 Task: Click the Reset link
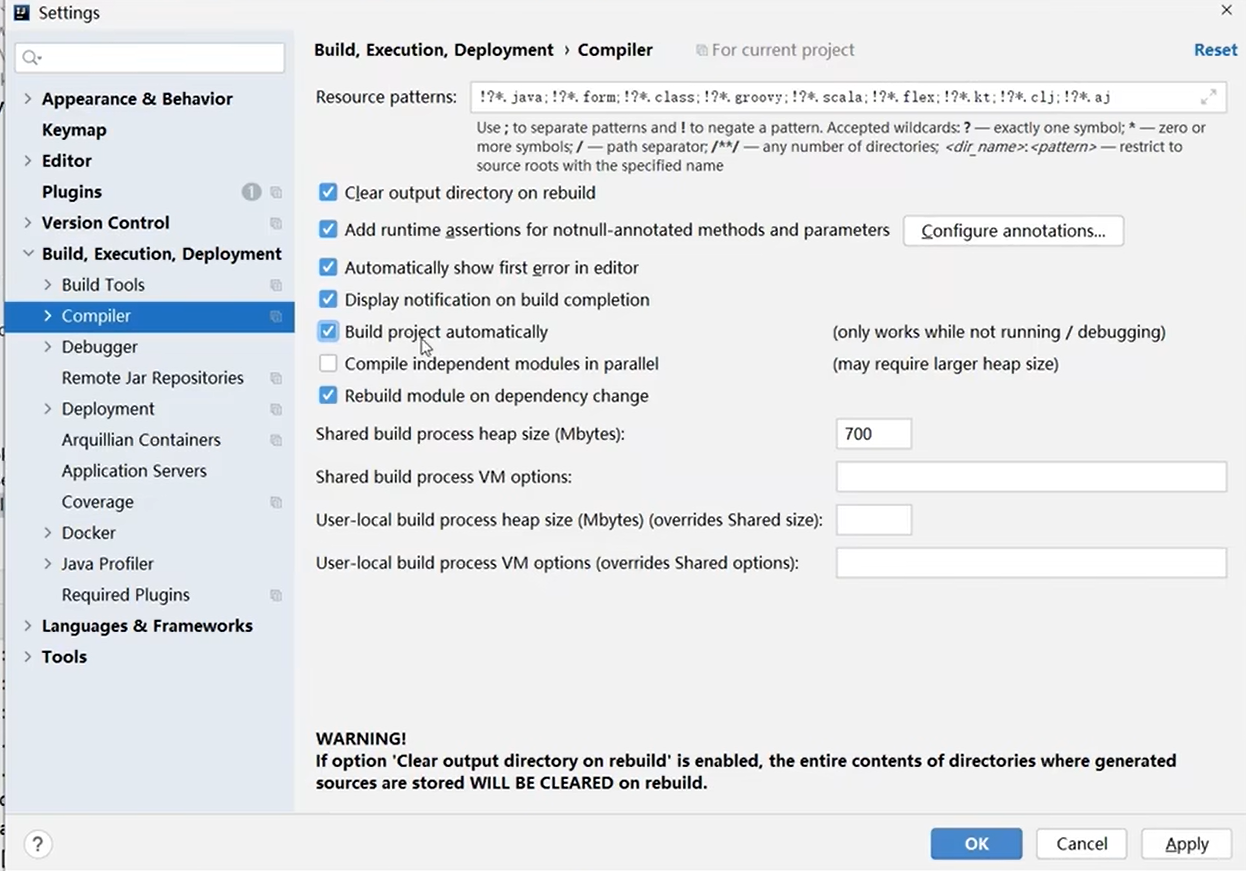[1215, 50]
